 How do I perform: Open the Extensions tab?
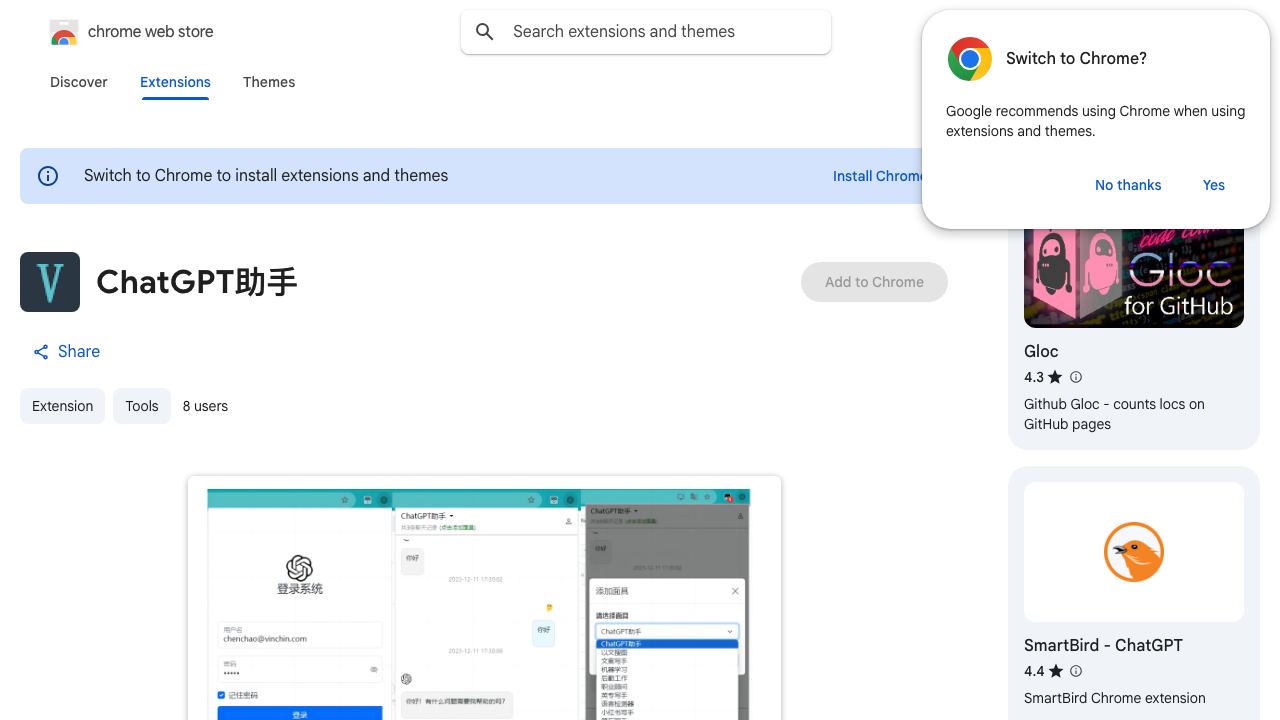pyautogui.click(x=175, y=82)
